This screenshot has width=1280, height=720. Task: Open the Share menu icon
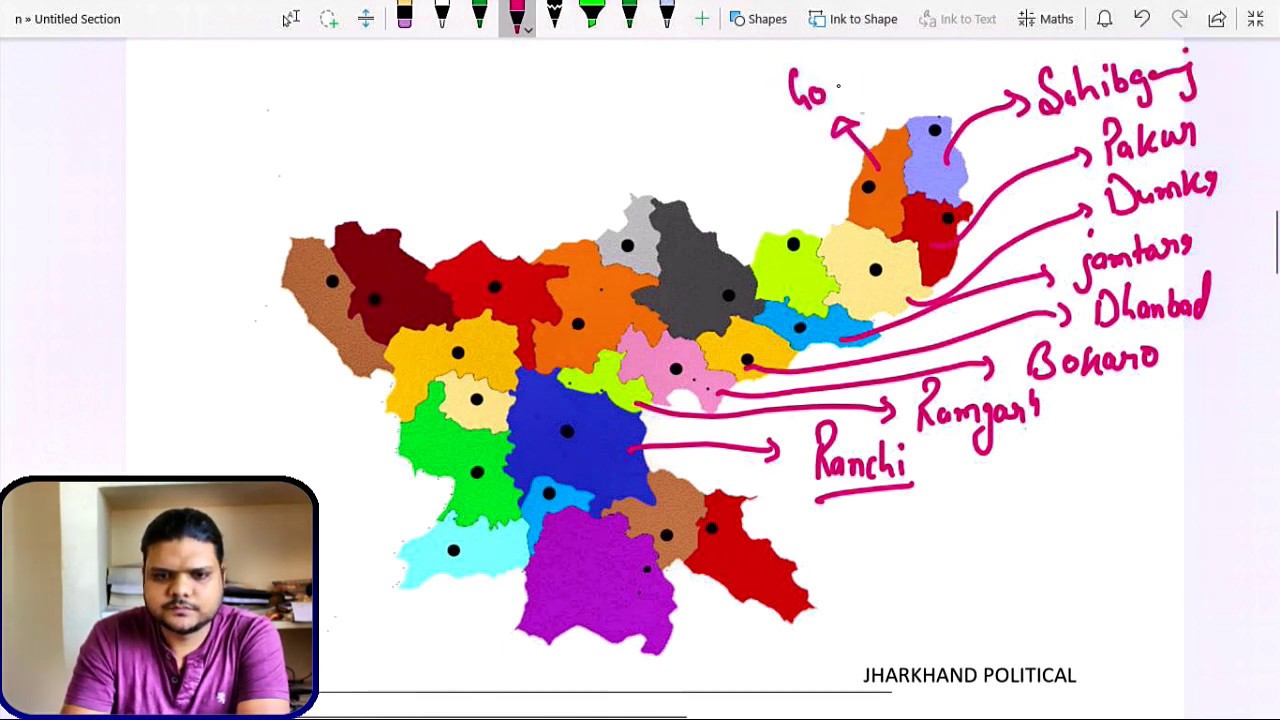pos(1217,18)
